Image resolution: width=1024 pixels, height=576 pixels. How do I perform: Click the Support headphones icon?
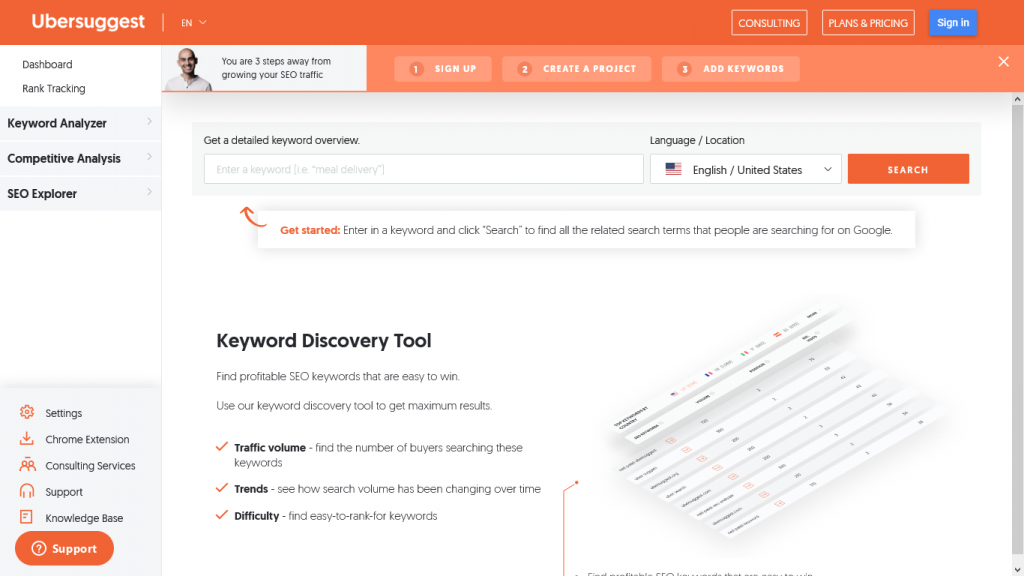click(27, 491)
